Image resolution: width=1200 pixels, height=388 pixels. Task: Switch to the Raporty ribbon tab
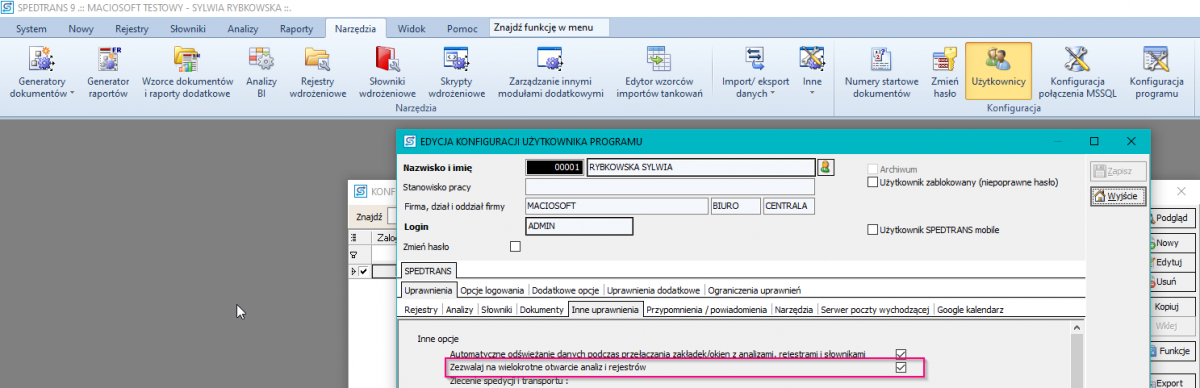coord(298,29)
